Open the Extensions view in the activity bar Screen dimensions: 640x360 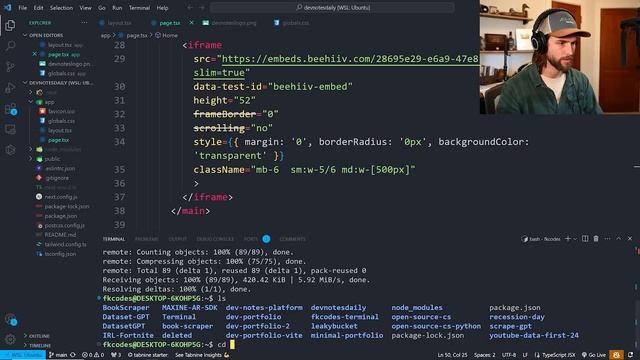tap(10, 109)
